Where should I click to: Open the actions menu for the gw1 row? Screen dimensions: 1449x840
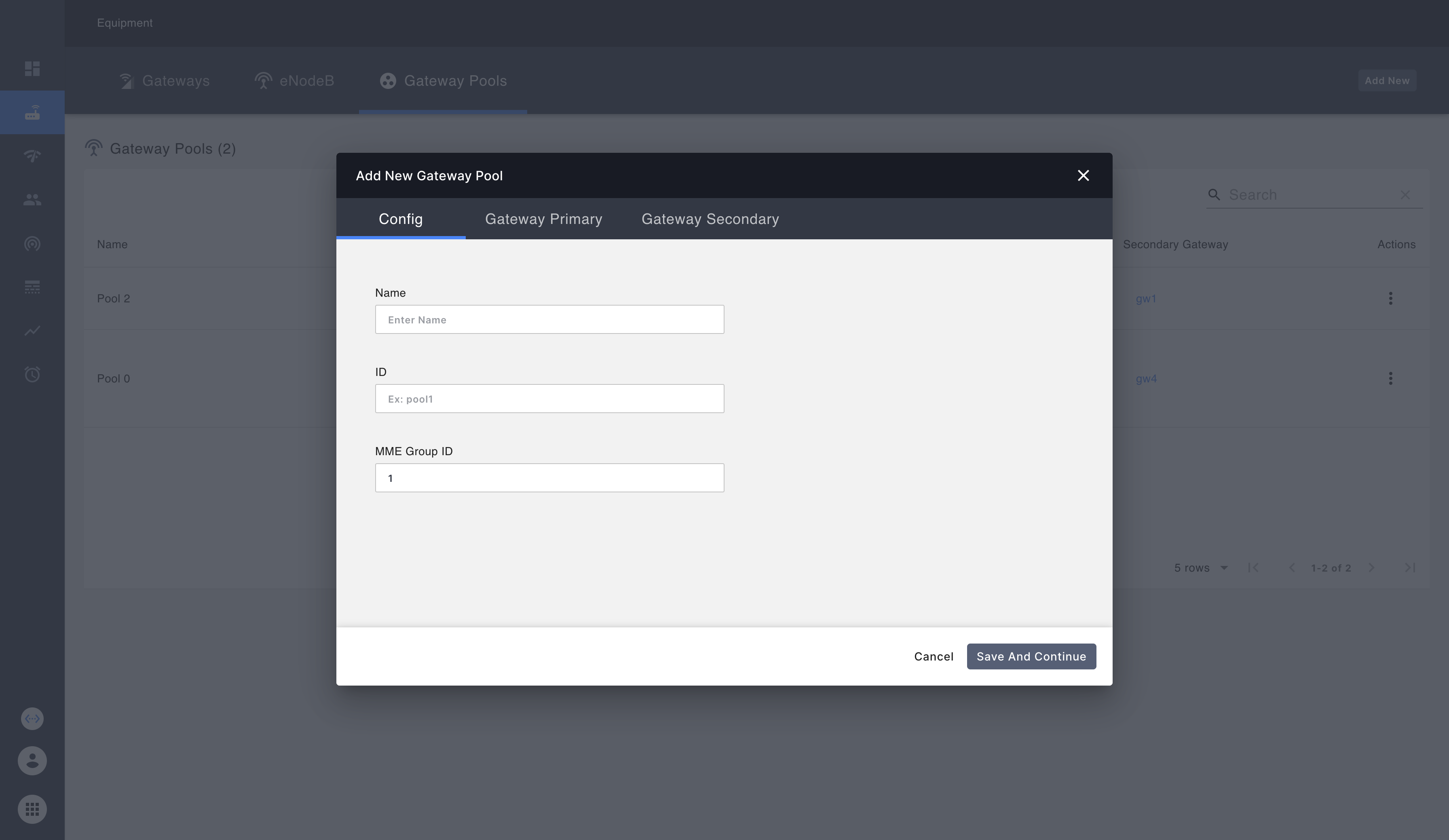coord(1390,298)
